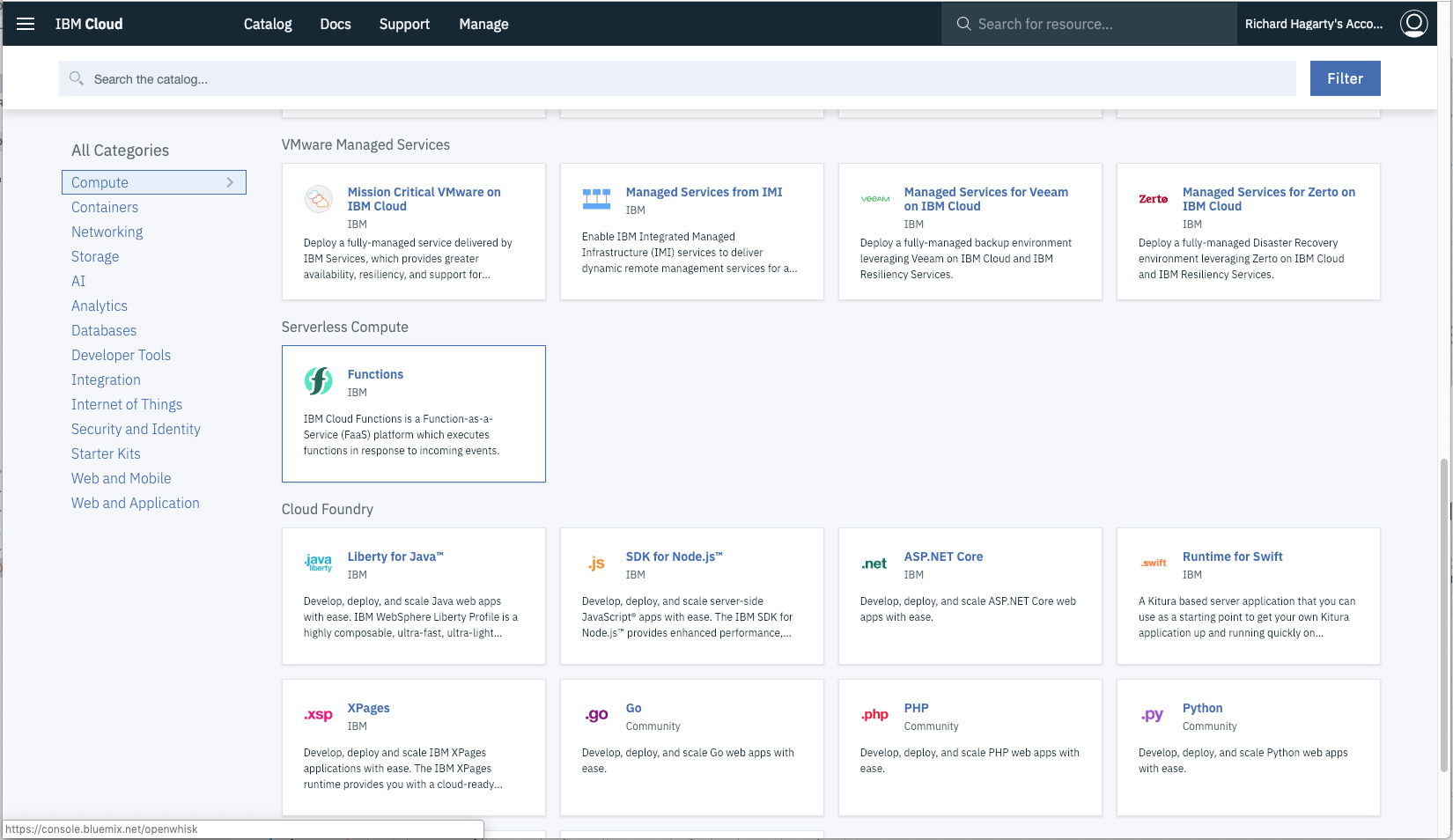The width and height of the screenshot is (1453, 840).
Task: Open Runtime for Swift title
Action: coord(1232,556)
